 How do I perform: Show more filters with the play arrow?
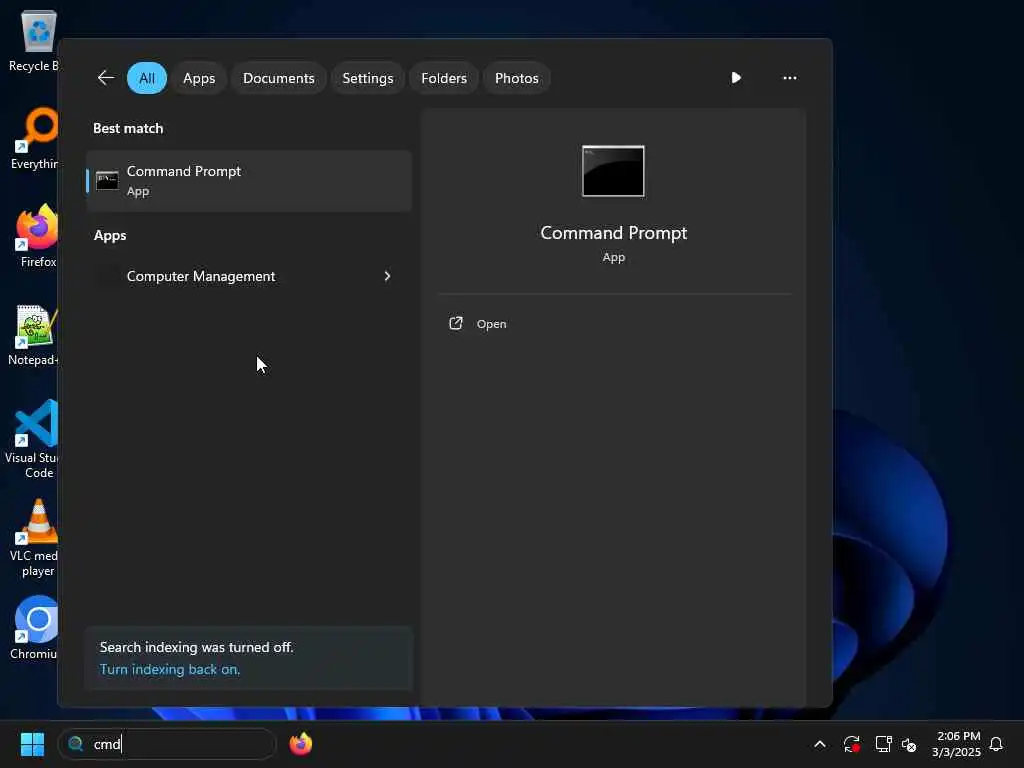(x=736, y=78)
